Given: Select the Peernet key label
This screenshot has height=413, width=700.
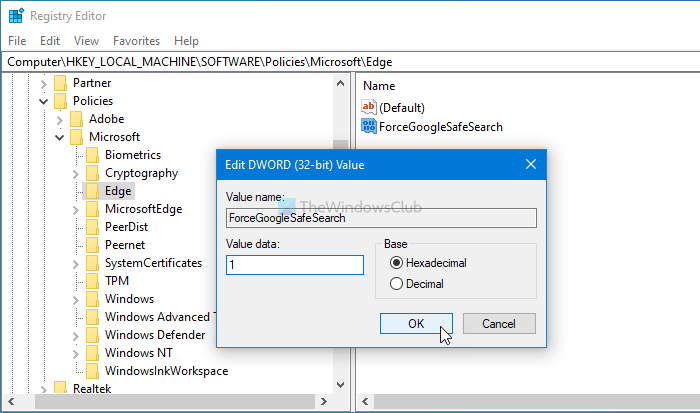Looking at the screenshot, I should tap(125, 245).
